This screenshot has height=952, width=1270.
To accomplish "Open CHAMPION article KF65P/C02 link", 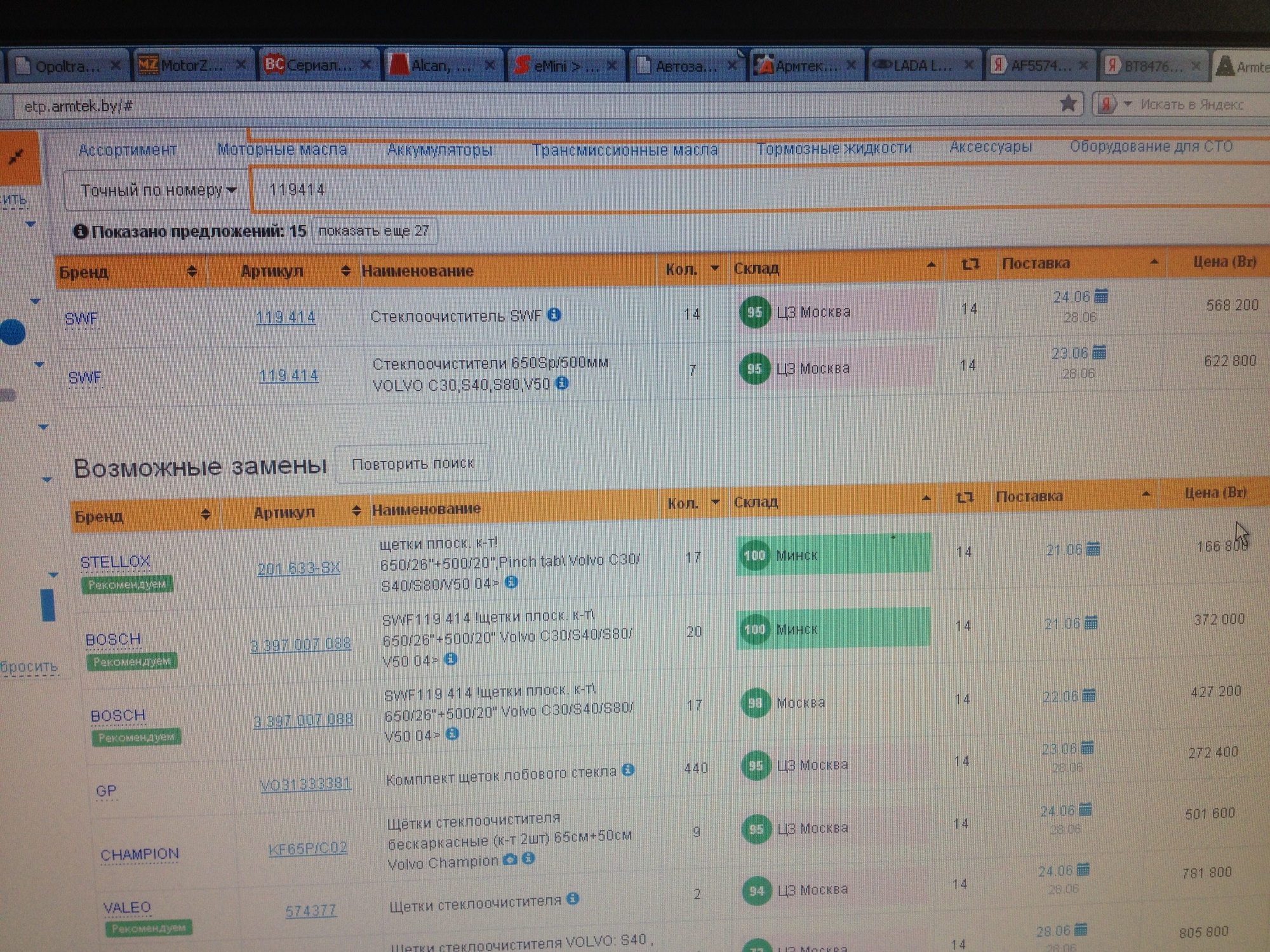I will coord(308,849).
